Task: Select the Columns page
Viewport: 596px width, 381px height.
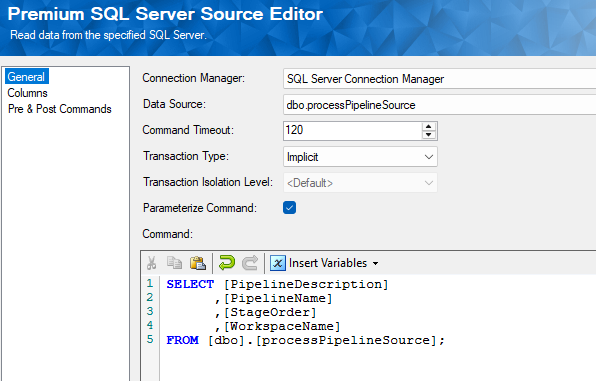Action: (27, 93)
